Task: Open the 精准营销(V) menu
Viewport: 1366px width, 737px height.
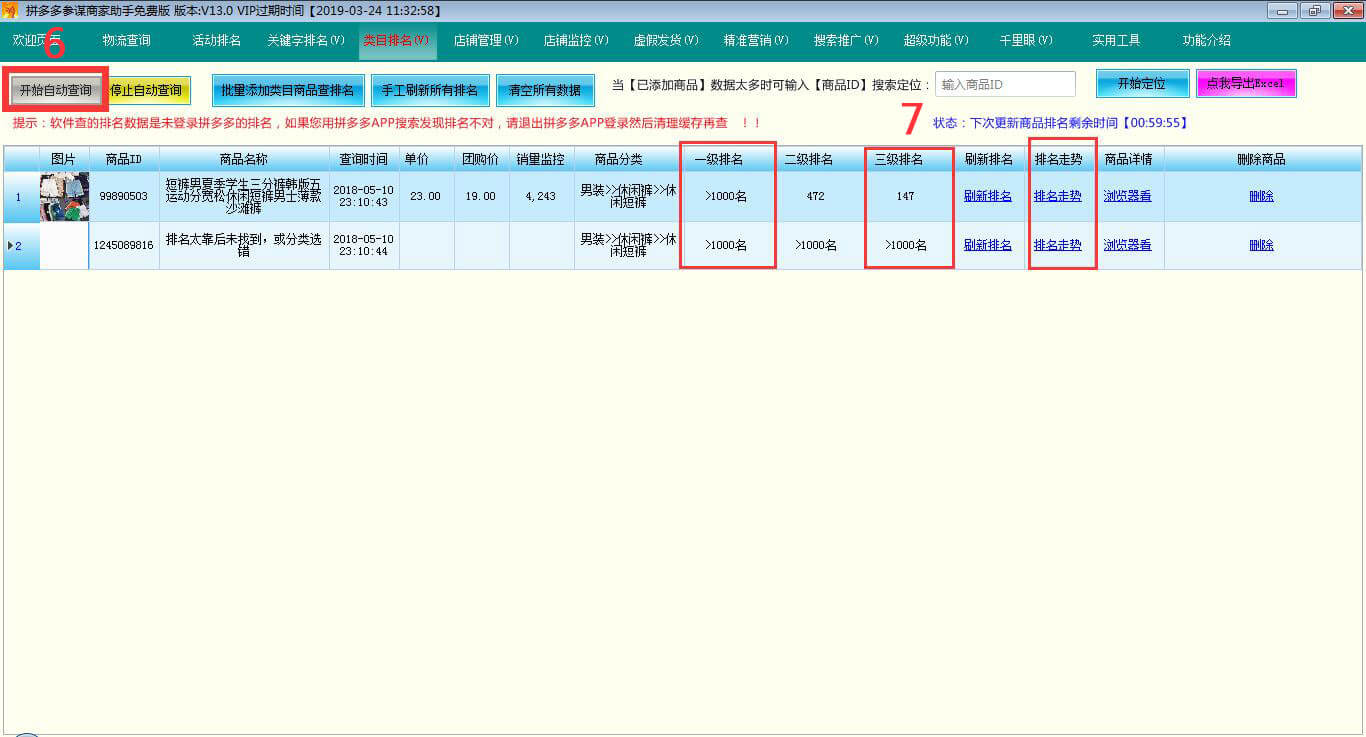Action: (756, 41)
